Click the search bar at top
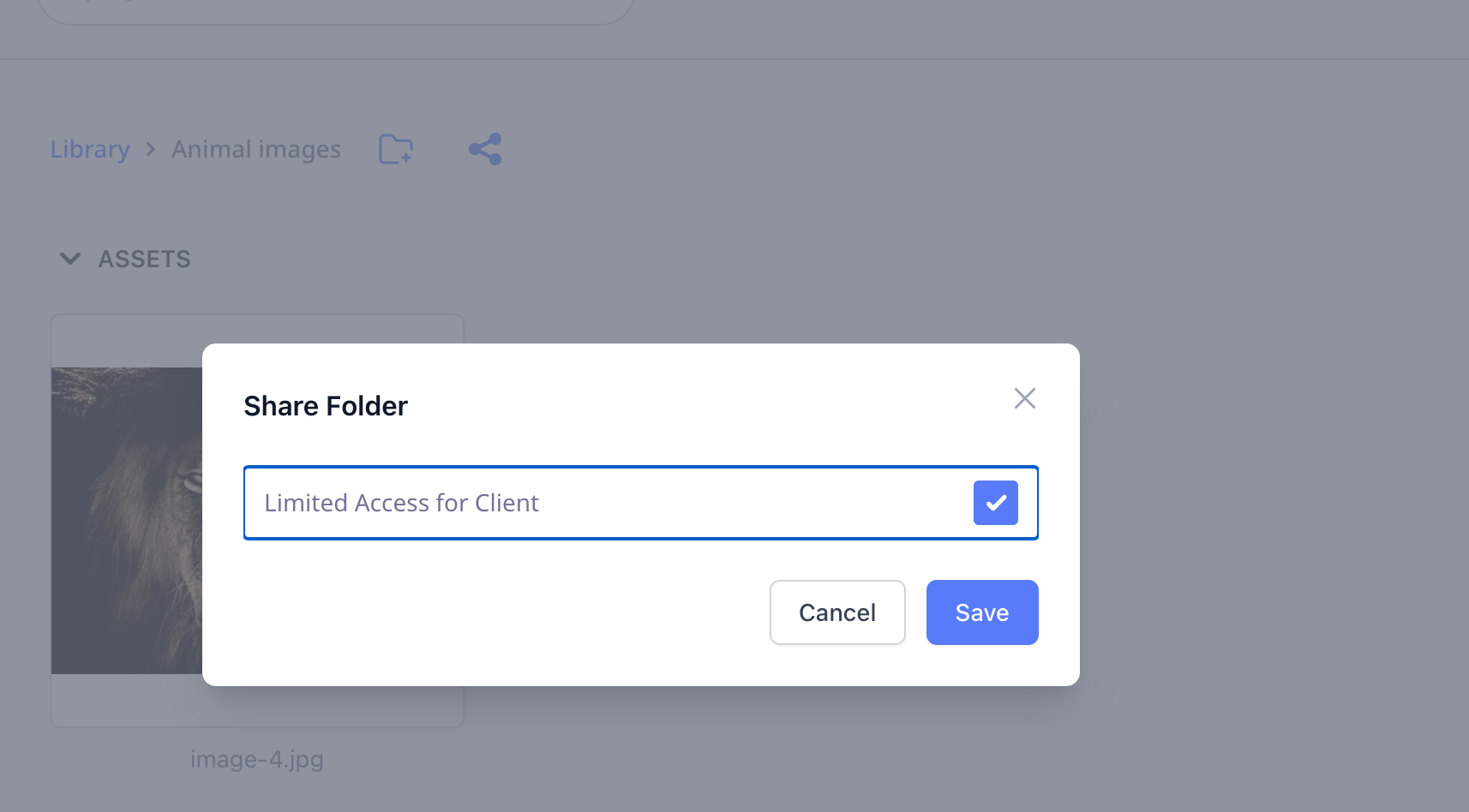Viewport: 1469px width, 812px height. pyautogui.click(x=336, y=10)
